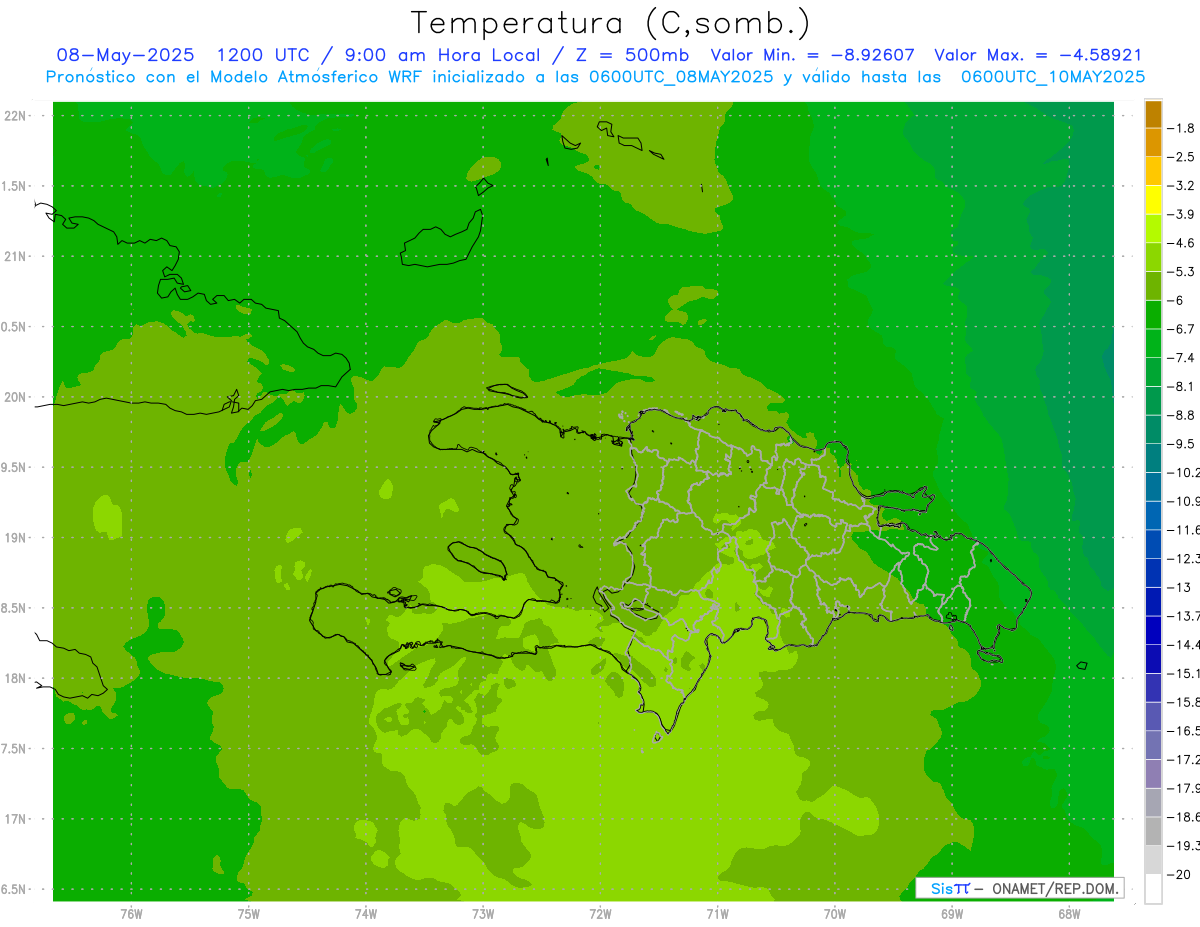Click the -7.4 colorbar tick label

pyautogui.click(x=1181, y=358)
